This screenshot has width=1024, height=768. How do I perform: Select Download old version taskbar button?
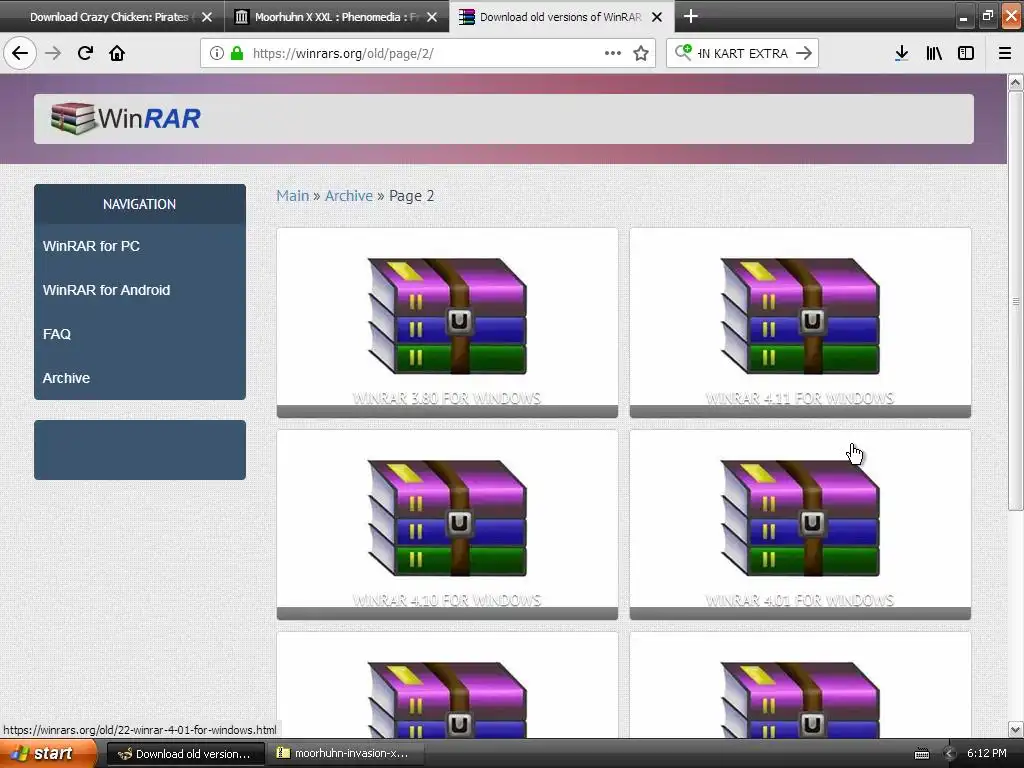click(x=185, y=754)
